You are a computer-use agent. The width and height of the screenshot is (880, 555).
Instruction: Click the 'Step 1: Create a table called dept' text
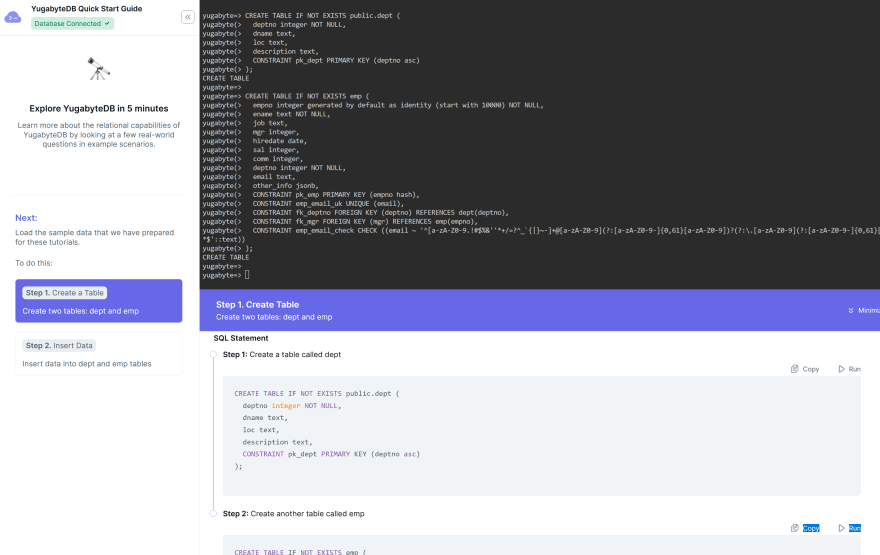pyautogui.click(x=282, y=355)
